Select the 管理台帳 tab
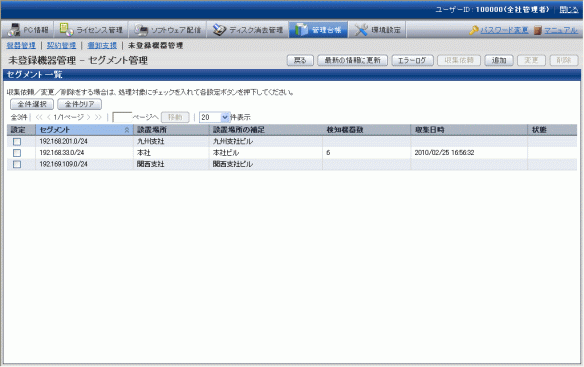The height and width of the screenshot is (367, 584). tap(318, 30)
